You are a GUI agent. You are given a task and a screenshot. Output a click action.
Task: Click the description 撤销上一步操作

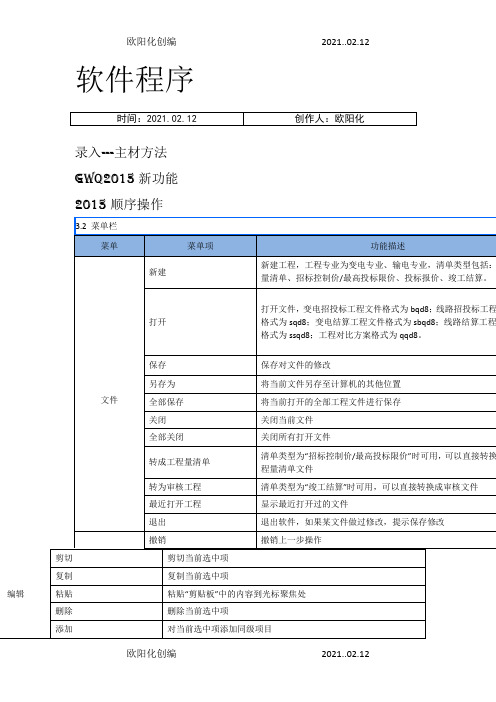(x=291, y=540)
